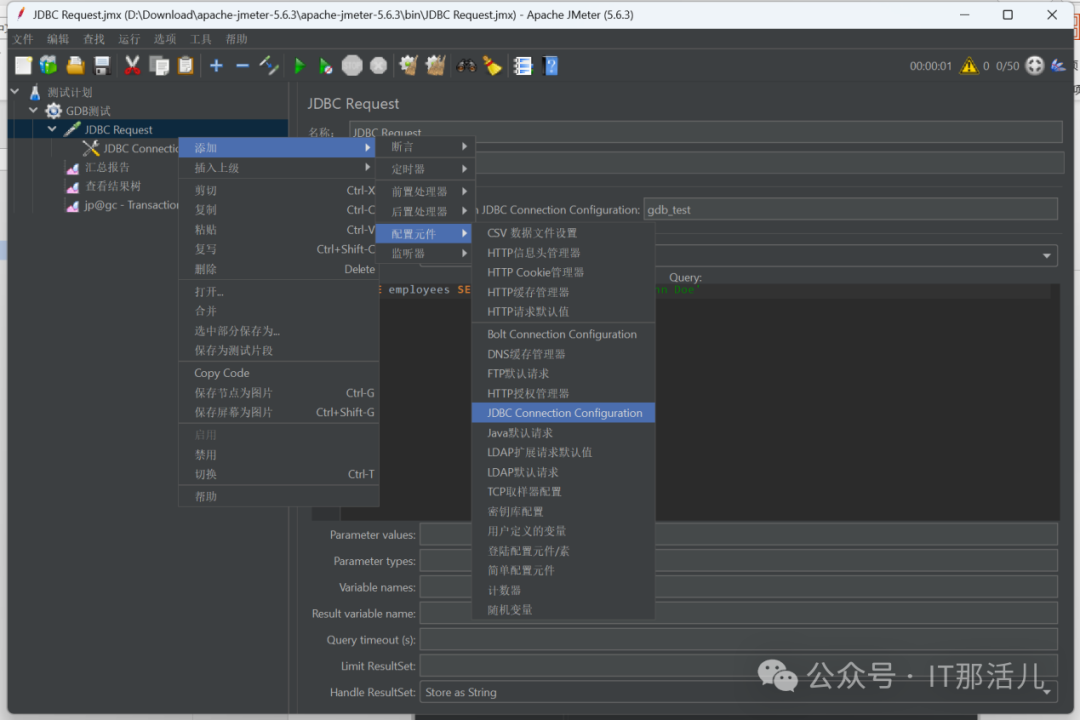Choose CSV 数据文件设置 from menu

(x=563, y=233)
